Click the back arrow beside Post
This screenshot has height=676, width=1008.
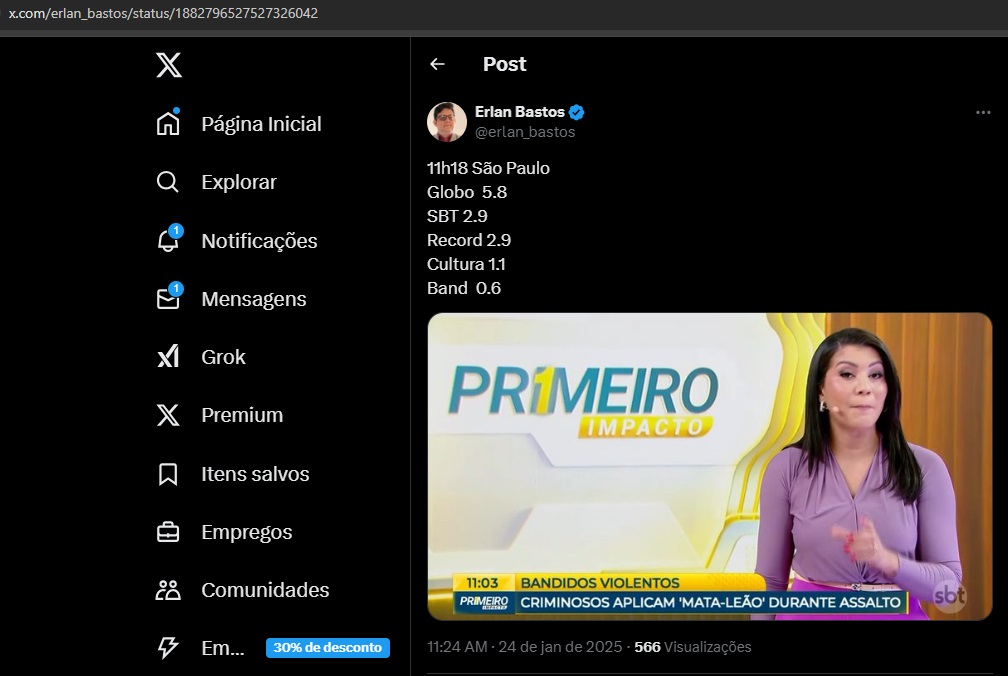pyautogui.click(x=437, y=64)
